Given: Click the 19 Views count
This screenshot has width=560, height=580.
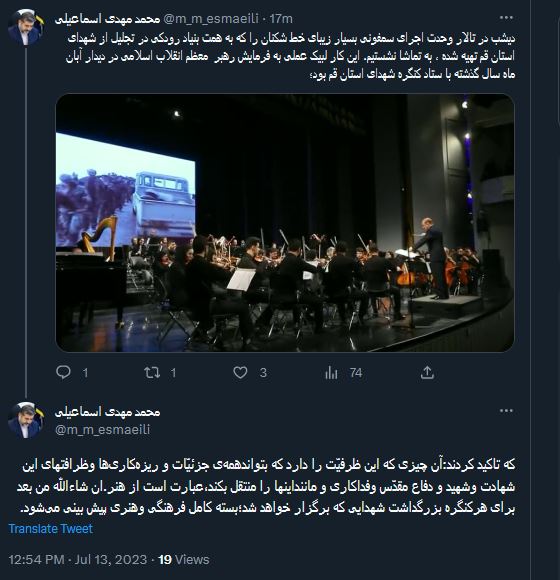Looking at the screenshot, I should click(184, 559).
